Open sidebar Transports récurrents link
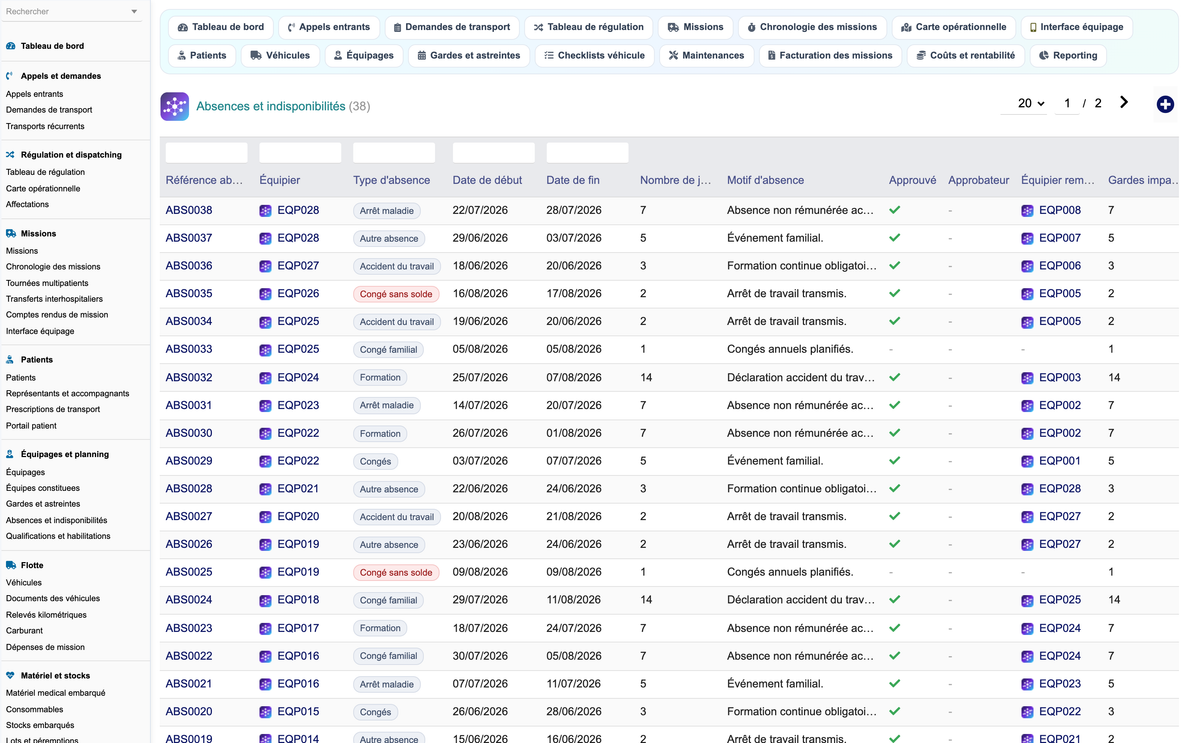This screenshot has height=743, width=1200. 45,126
